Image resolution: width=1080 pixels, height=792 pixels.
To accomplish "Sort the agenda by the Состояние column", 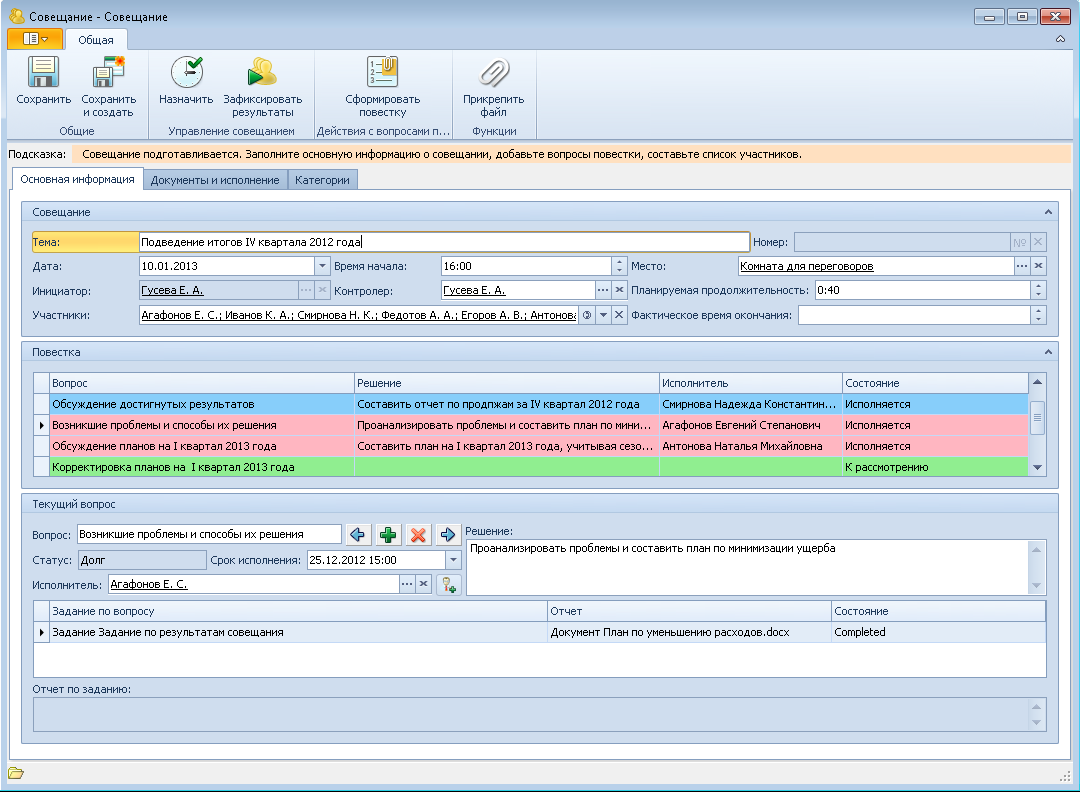I will [x=935, y=383].
